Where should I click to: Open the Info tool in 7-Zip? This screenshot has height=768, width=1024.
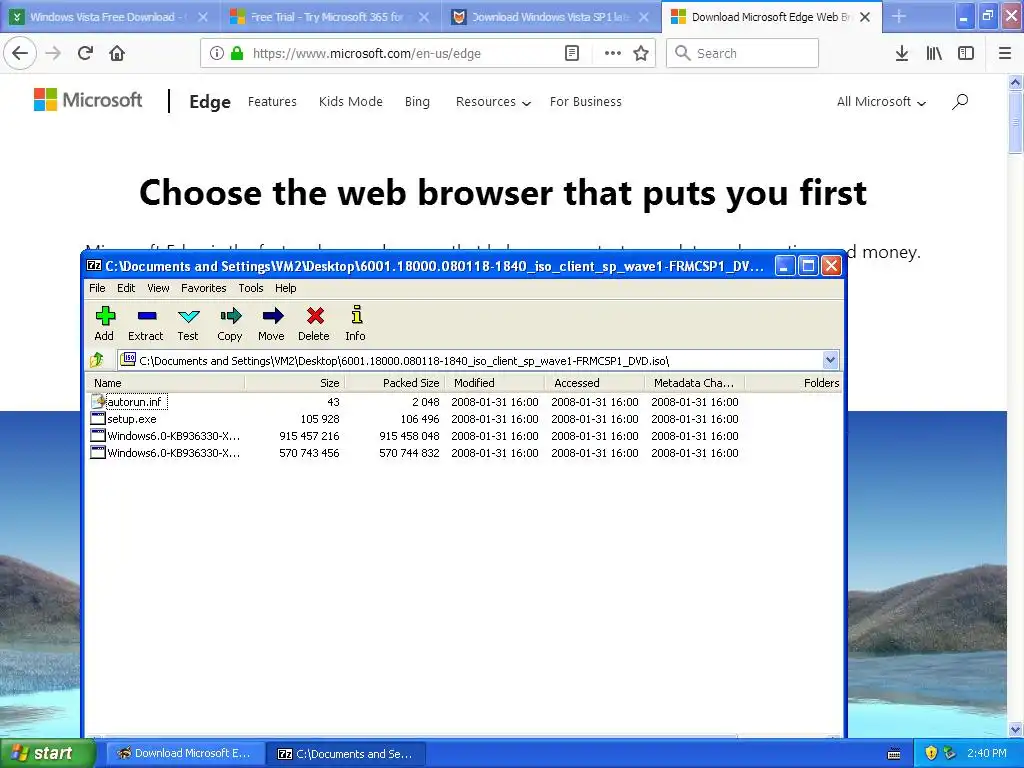(356, 323)
